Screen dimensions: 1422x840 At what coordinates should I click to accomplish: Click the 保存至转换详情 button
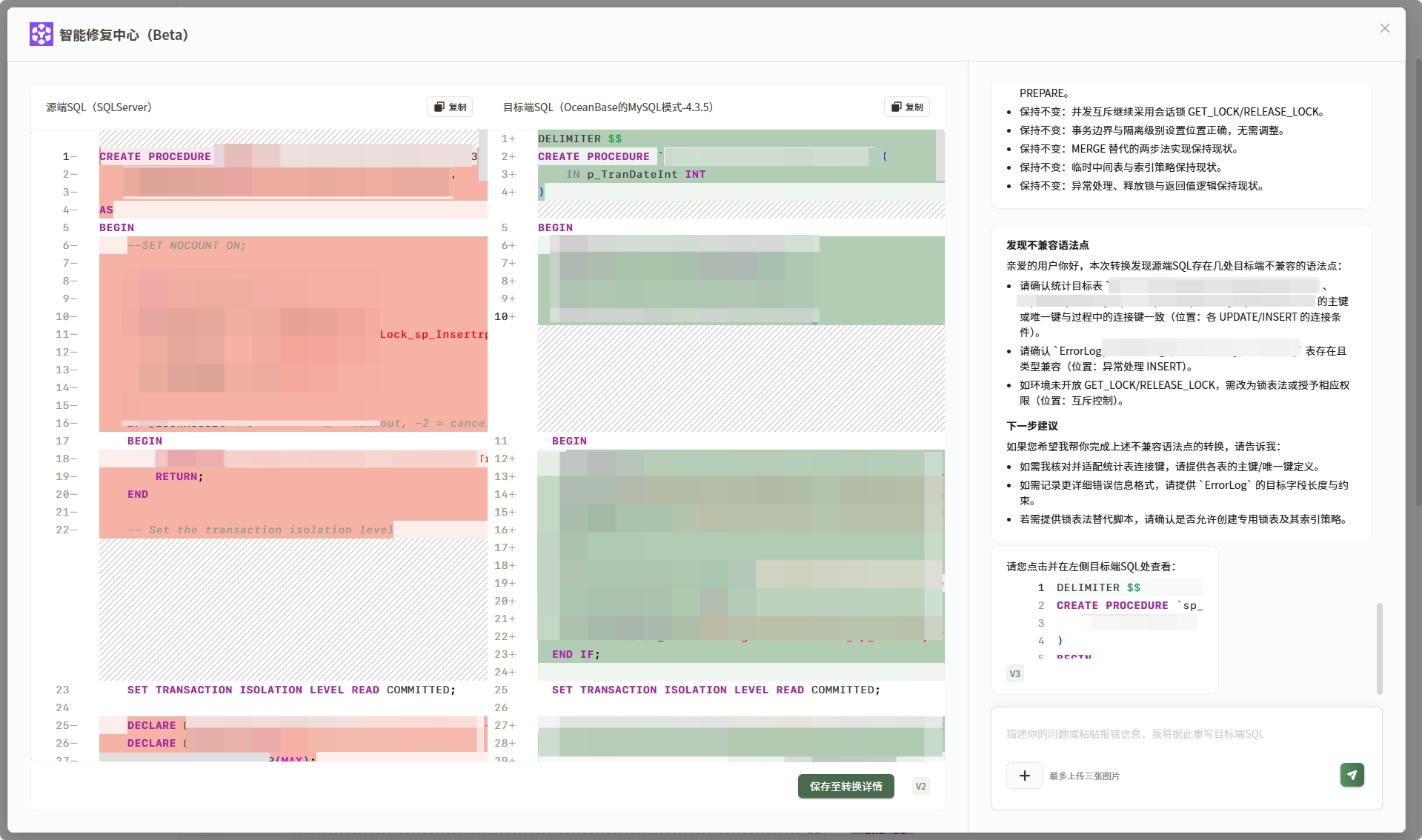845,786
